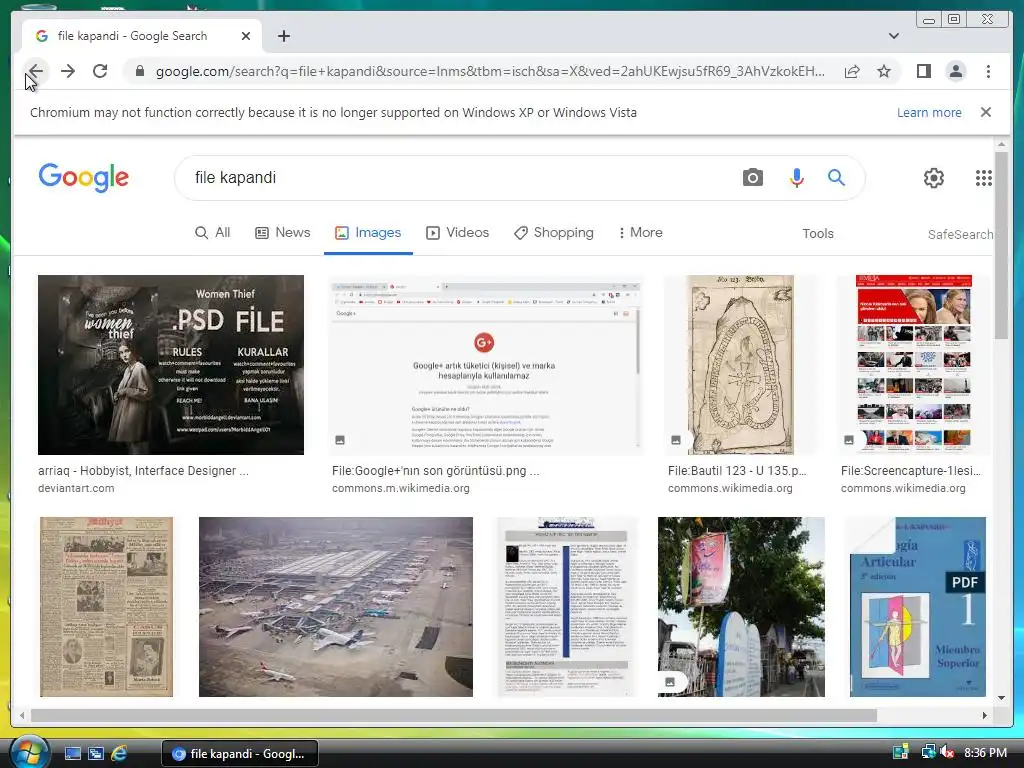Click the vertical scrollbar thumb
The width and height of the screenshot is (1024, 768).
pyautogui.click(x=1001, y=245)
